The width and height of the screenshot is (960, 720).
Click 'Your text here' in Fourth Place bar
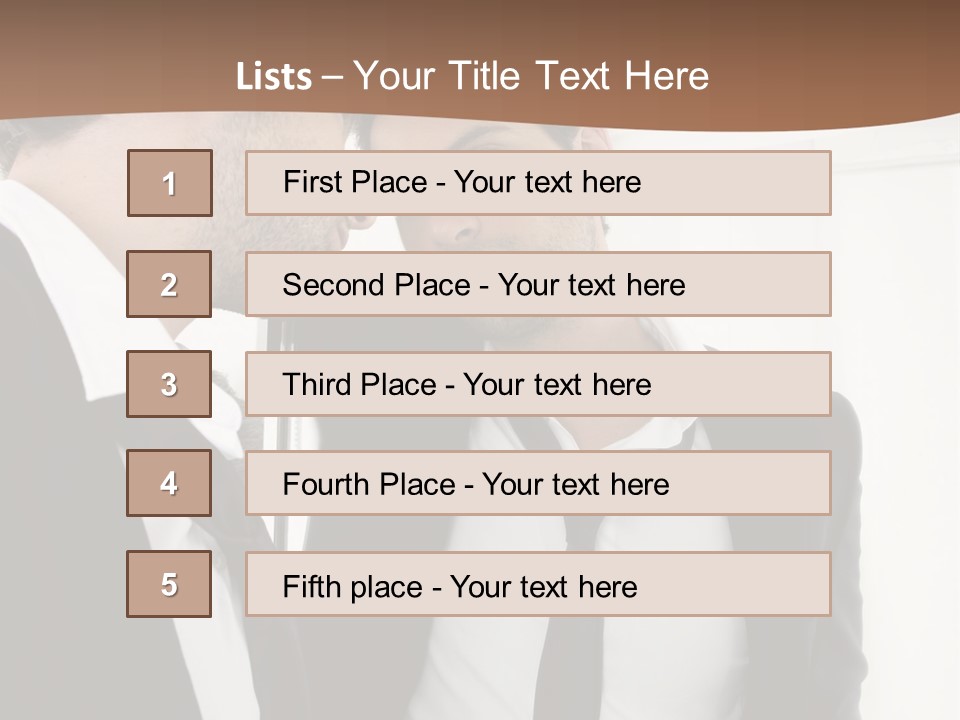click(x=576, y=484)
